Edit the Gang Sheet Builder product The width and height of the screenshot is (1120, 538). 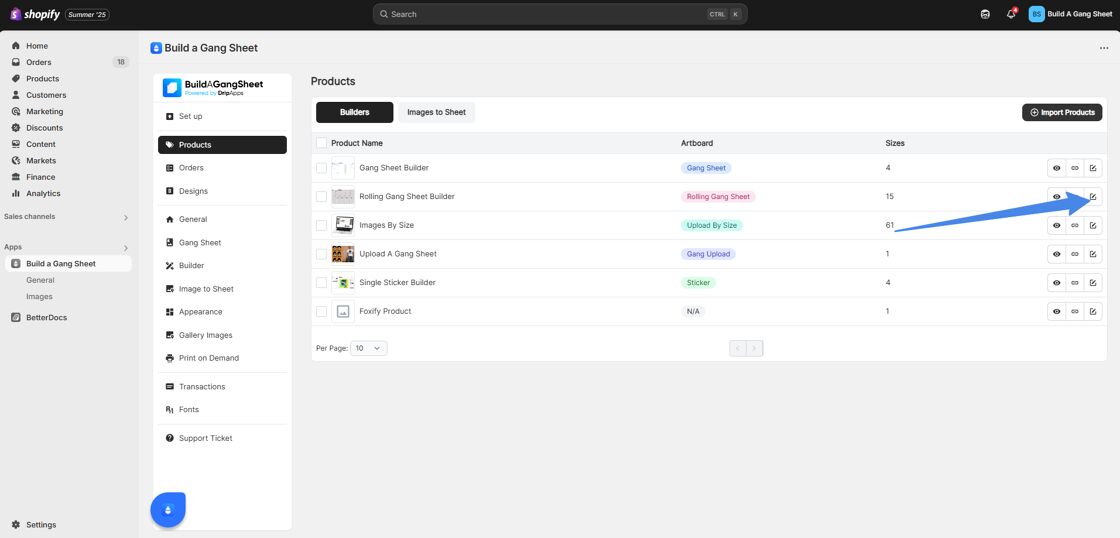[x=1093, y=168]
